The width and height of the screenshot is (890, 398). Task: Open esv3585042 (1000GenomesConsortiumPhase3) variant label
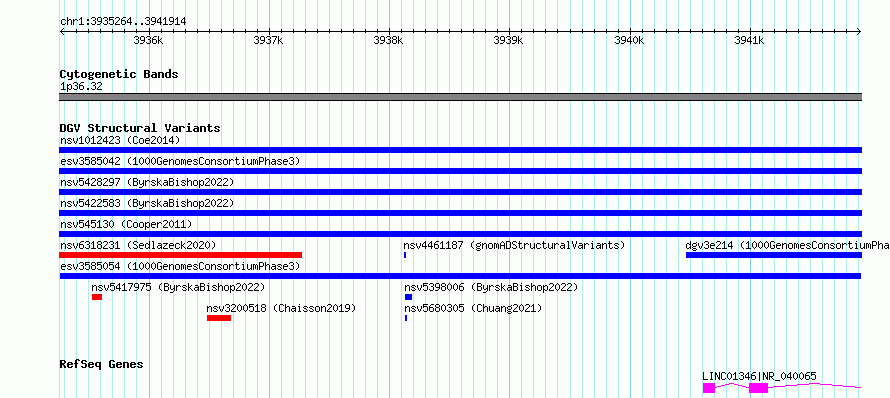180,161
